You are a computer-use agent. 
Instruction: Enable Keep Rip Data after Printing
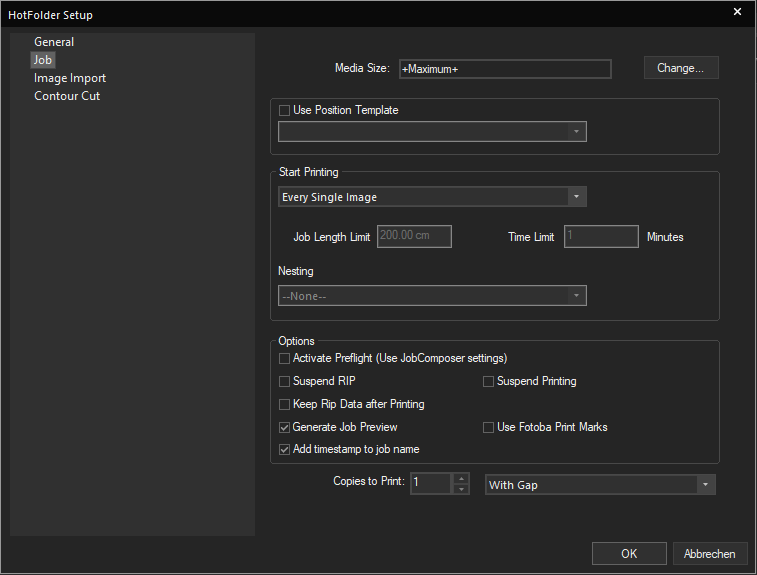[284, 405]
